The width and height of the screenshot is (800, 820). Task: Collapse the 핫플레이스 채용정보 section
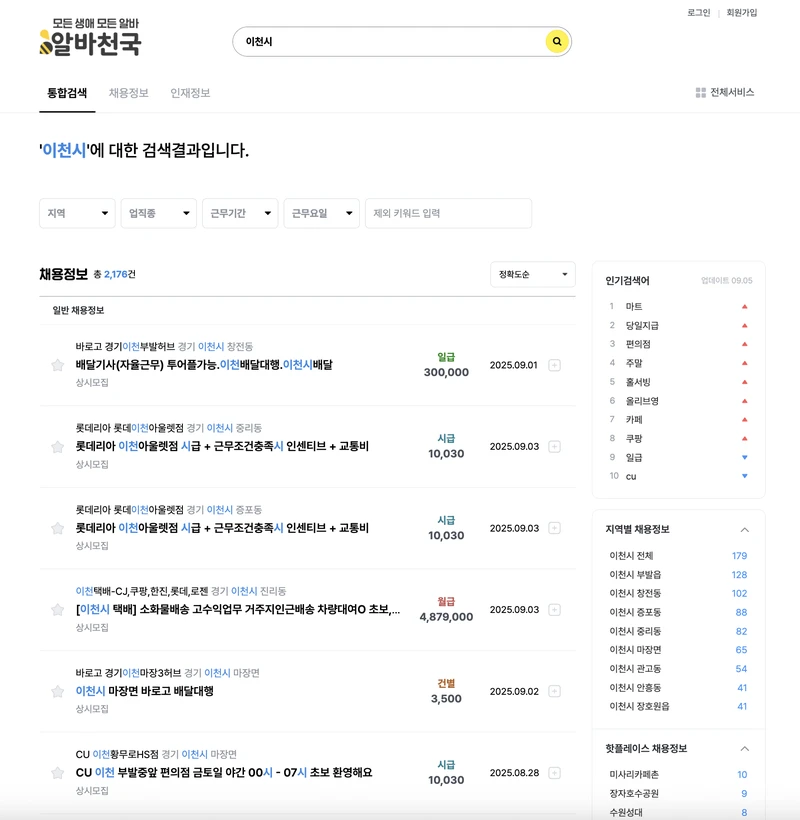point(743,747)
